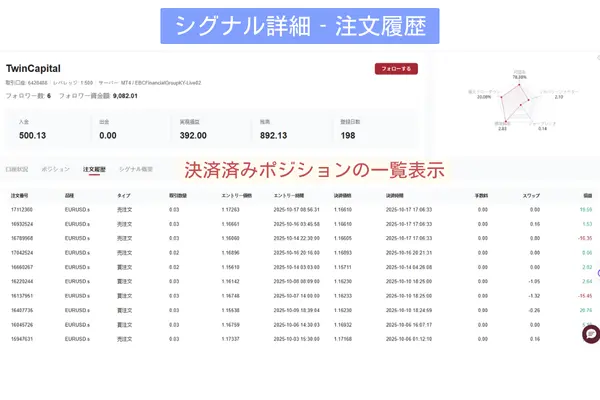The image size is (600, 400).
Task: Click the 登録日数 198 stat card
Action: click(375, 130)
